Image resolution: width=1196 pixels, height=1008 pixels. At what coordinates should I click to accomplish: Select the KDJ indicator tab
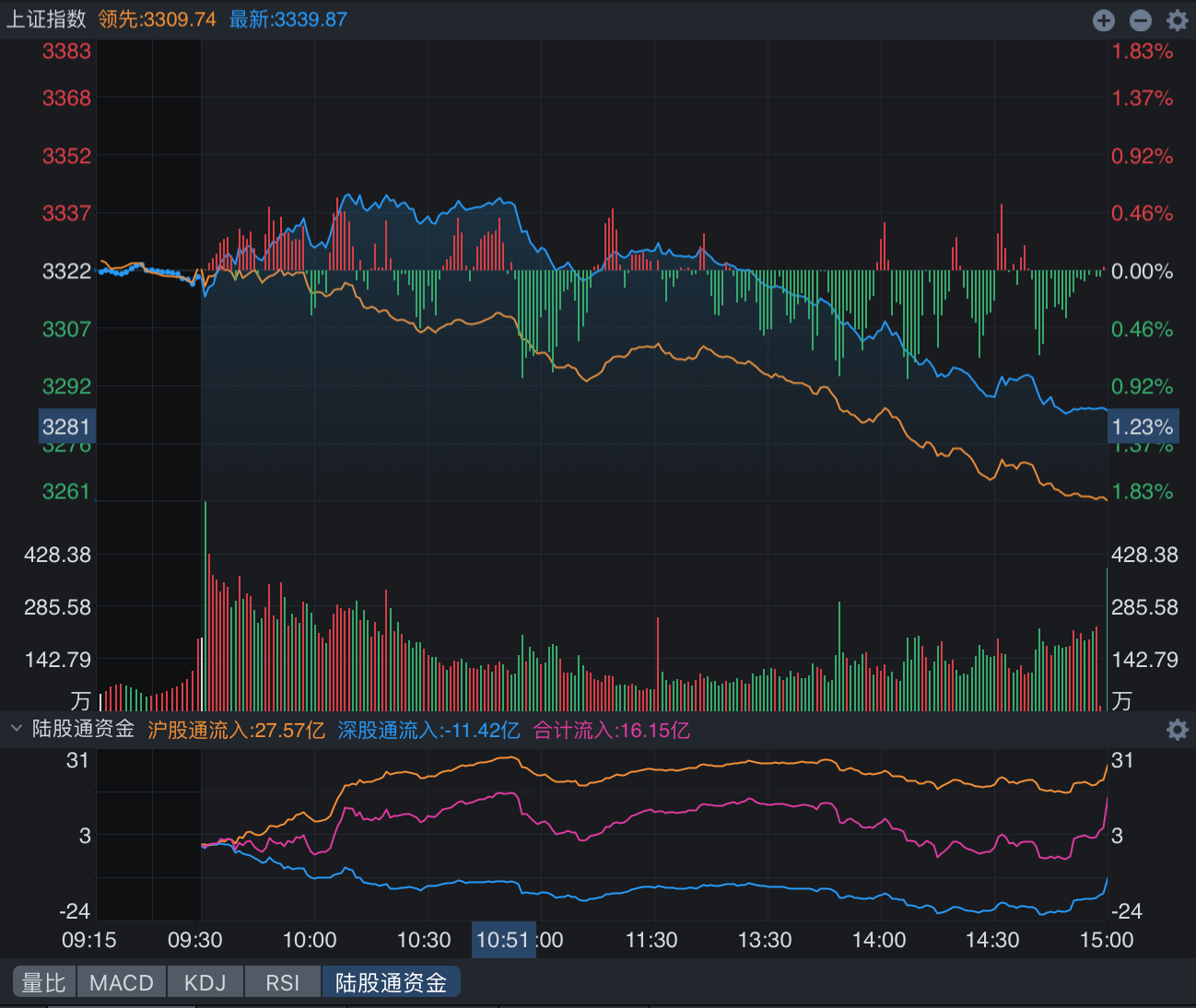[205, 982]
